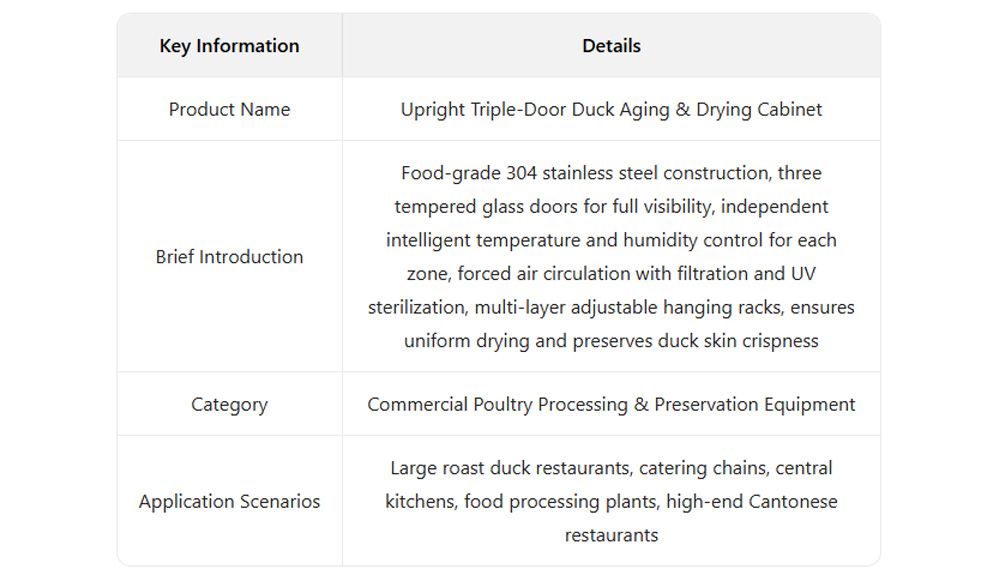This screenshot has height=584, width=1000.
Task: Click the word 'restaurants' on the last line
Action: pyautogui.click(x=611, y=535)
